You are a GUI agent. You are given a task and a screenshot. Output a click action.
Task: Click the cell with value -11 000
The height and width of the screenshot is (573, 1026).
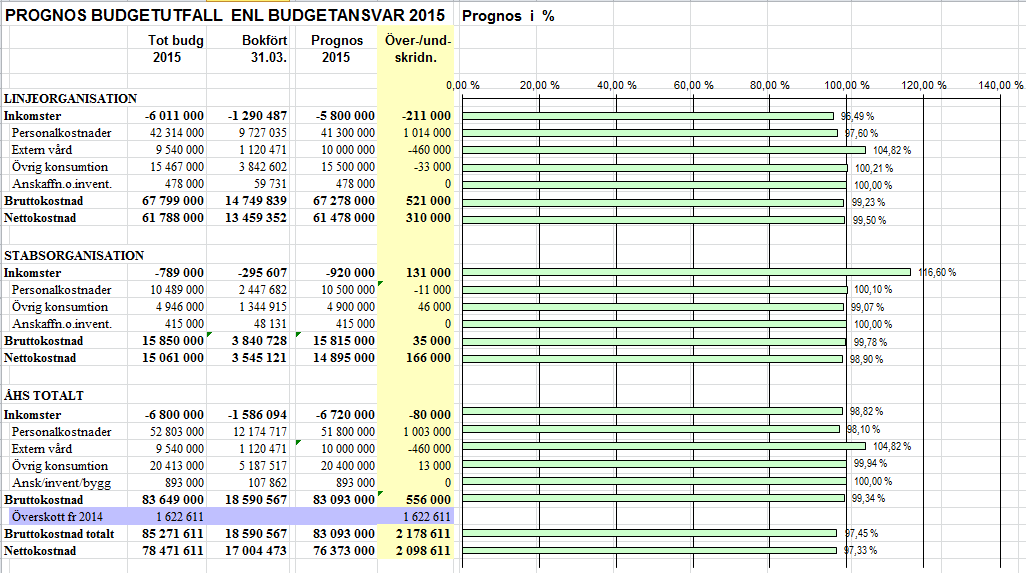coord(432,290)
